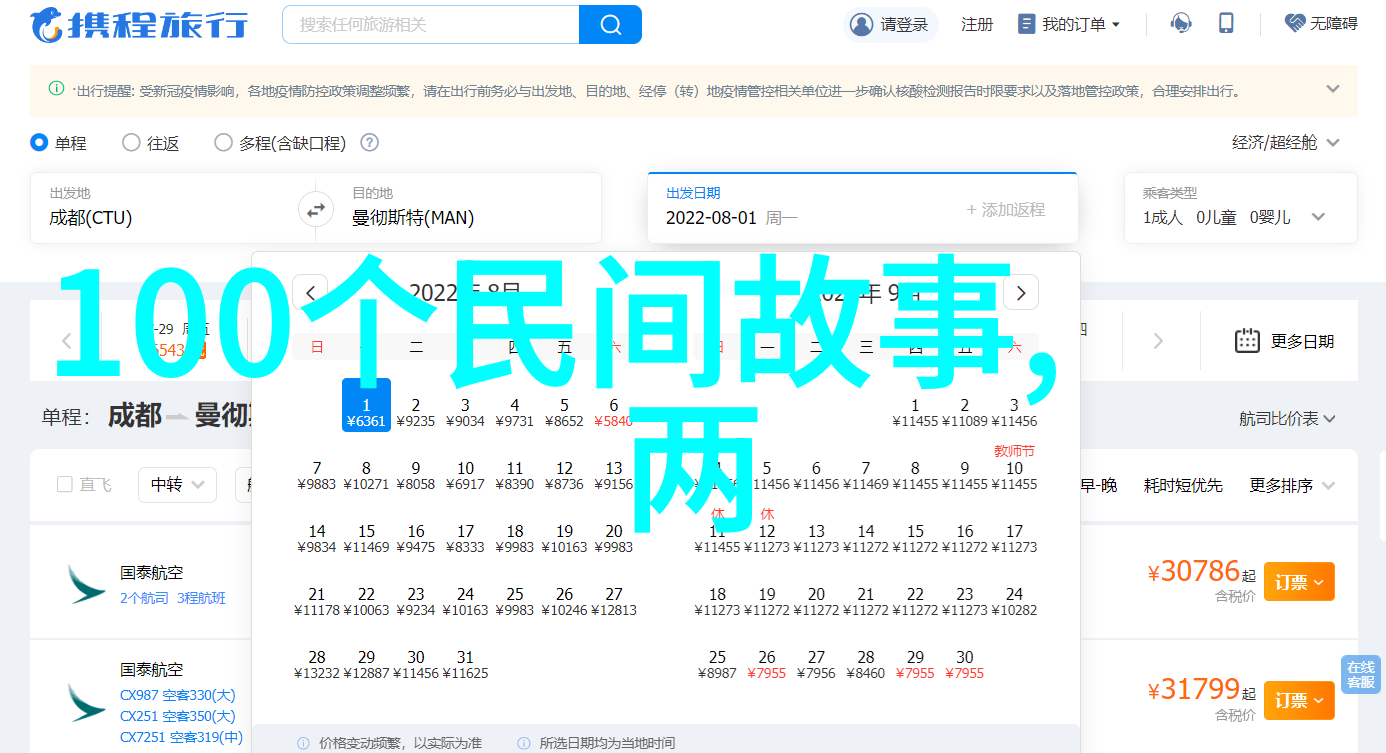
Task: Select August 28 priced ¥13232
Action: click(317, 664)
